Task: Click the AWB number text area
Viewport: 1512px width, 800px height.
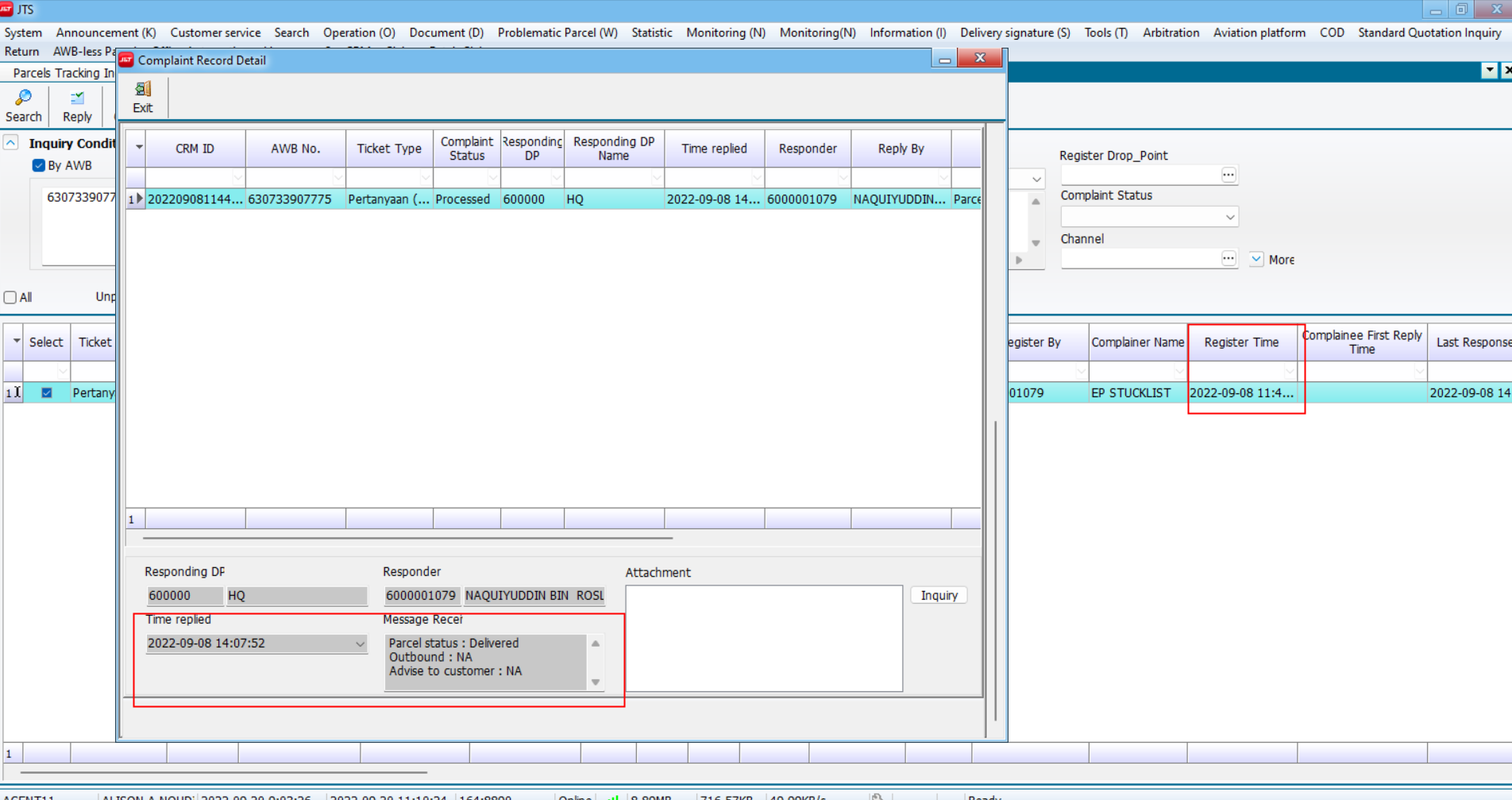Action: (x=79, y=226)
